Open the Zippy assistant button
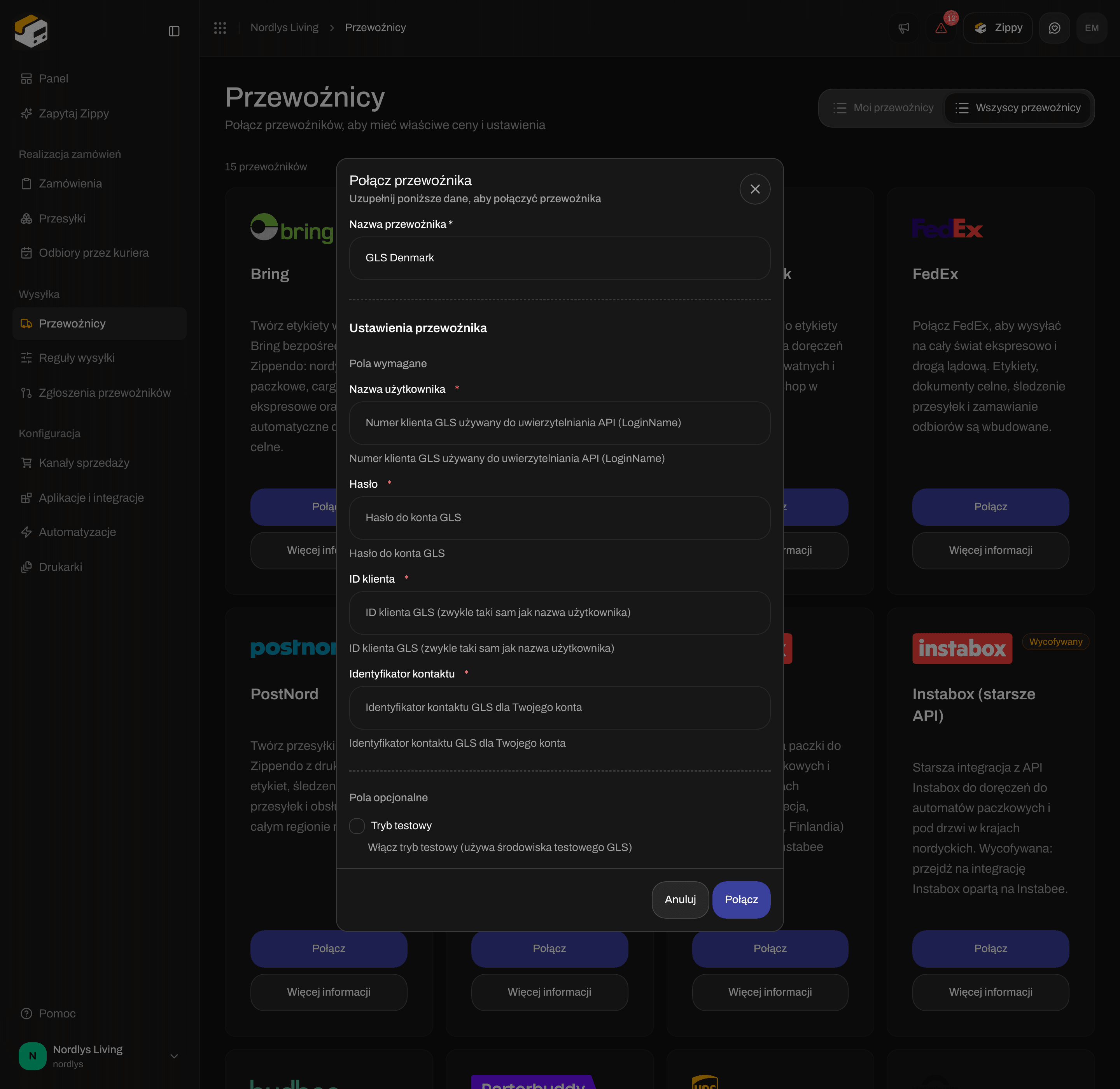The height and width of the screenshot is (1089, 1120). click(x=997, y=28)
